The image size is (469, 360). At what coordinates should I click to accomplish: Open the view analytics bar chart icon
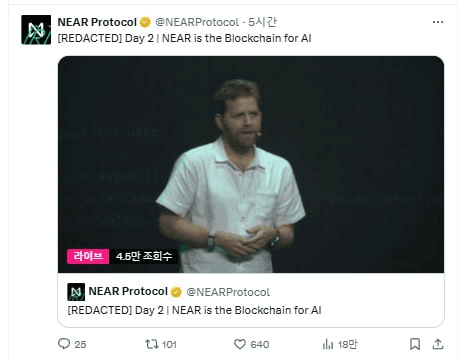pyautogui.click(x=328, y=344)
